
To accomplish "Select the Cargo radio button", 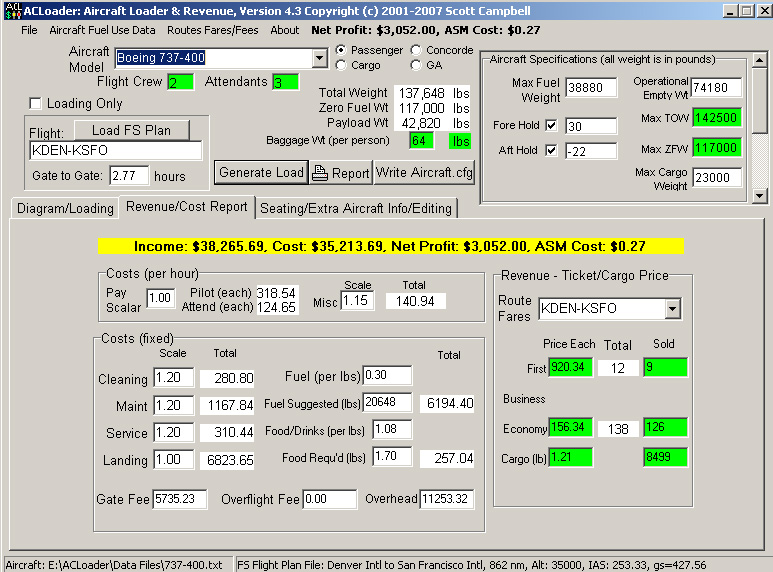I will (343, 65).
